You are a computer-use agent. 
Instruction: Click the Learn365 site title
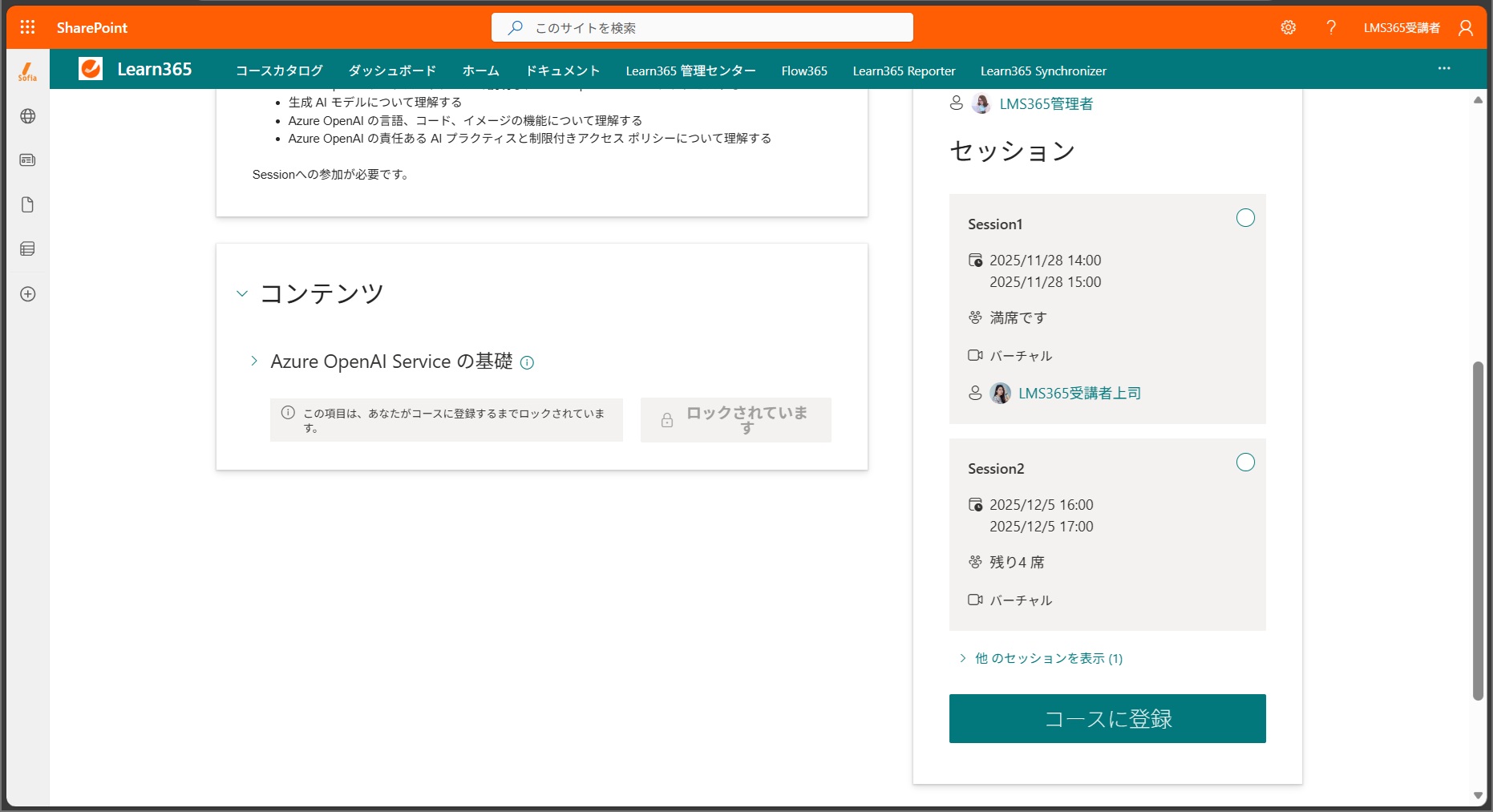tap(155, 69)
